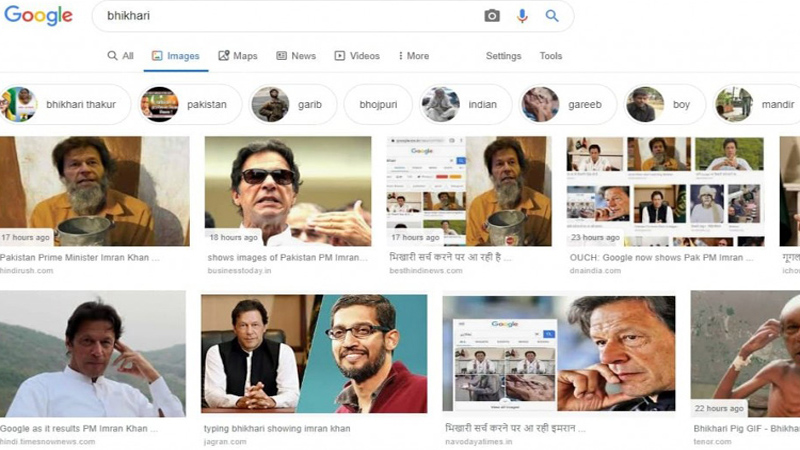Switch to the Videos tab

point(357,56)
